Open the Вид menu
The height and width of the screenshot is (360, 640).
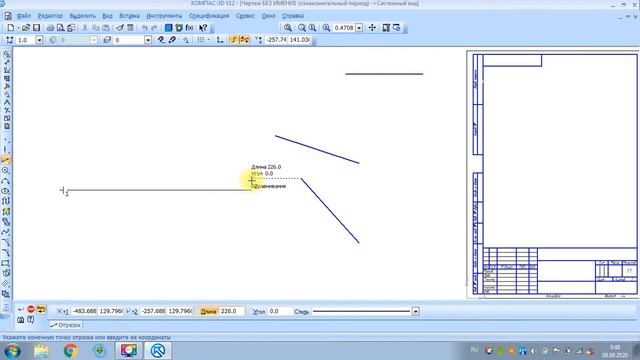pyautogui.click(x=107, y=16)
